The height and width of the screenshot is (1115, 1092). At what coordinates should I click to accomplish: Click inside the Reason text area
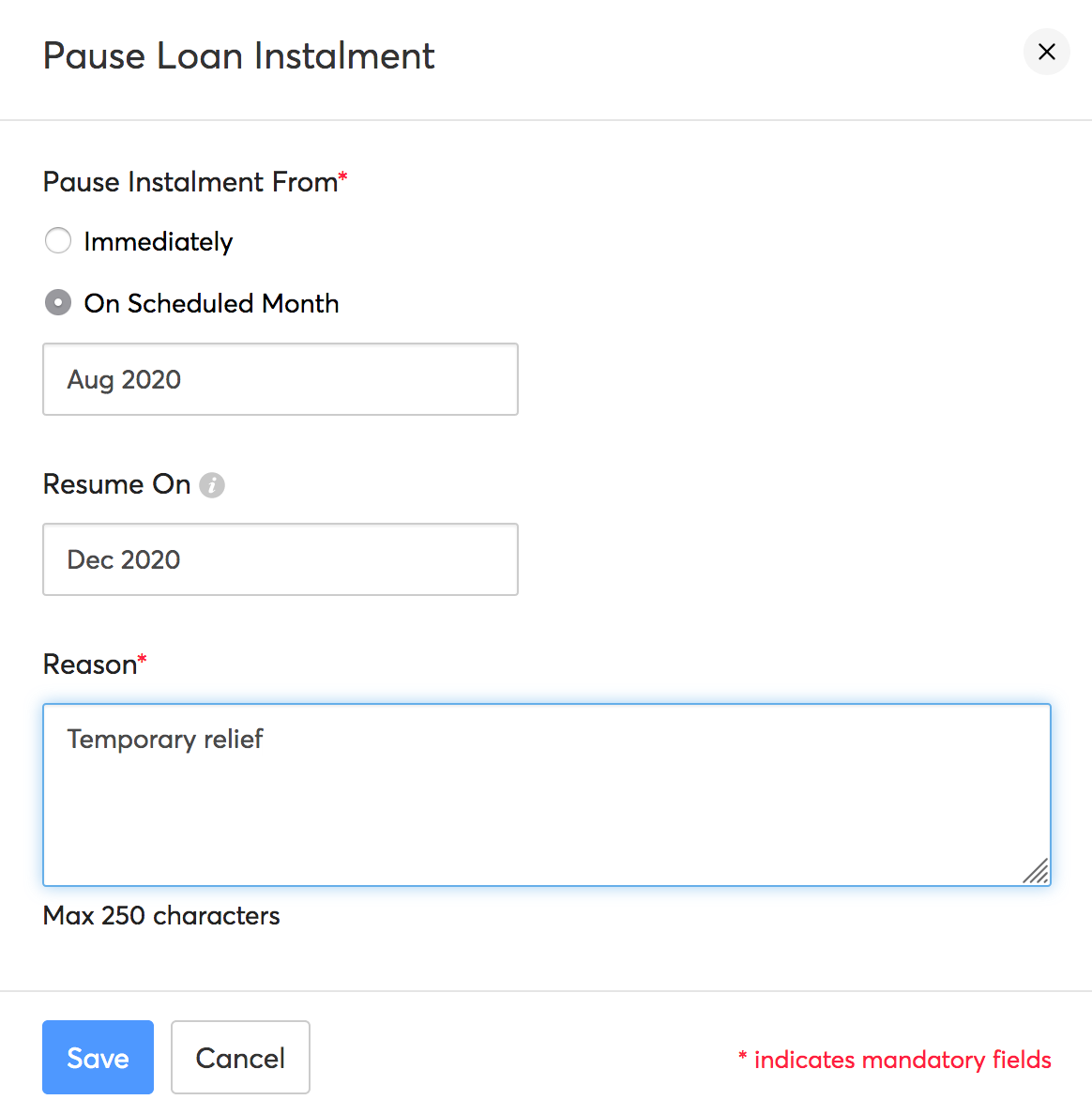pos(546,795)
